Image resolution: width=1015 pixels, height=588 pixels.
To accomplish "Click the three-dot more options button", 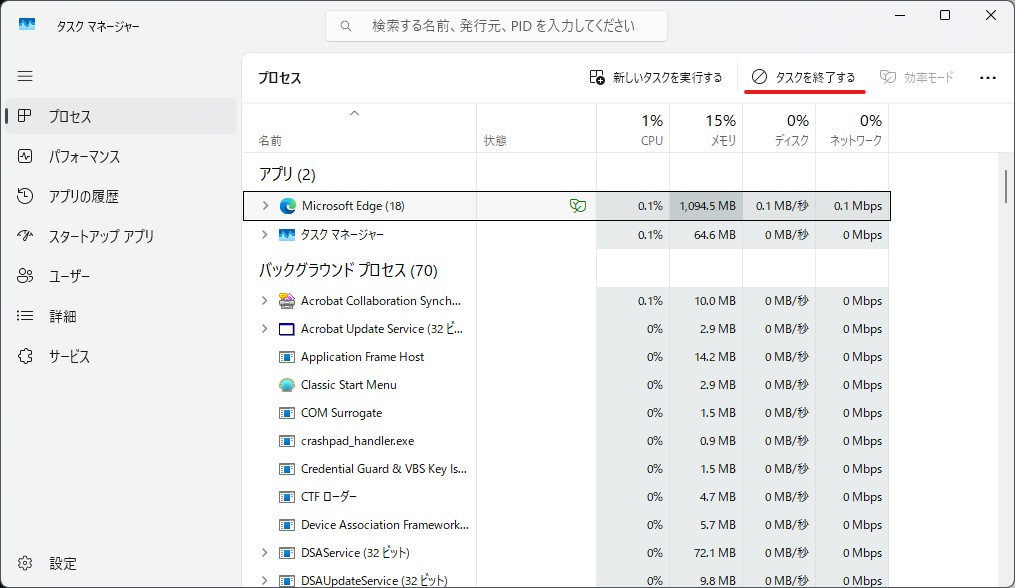I will point(988,78).
